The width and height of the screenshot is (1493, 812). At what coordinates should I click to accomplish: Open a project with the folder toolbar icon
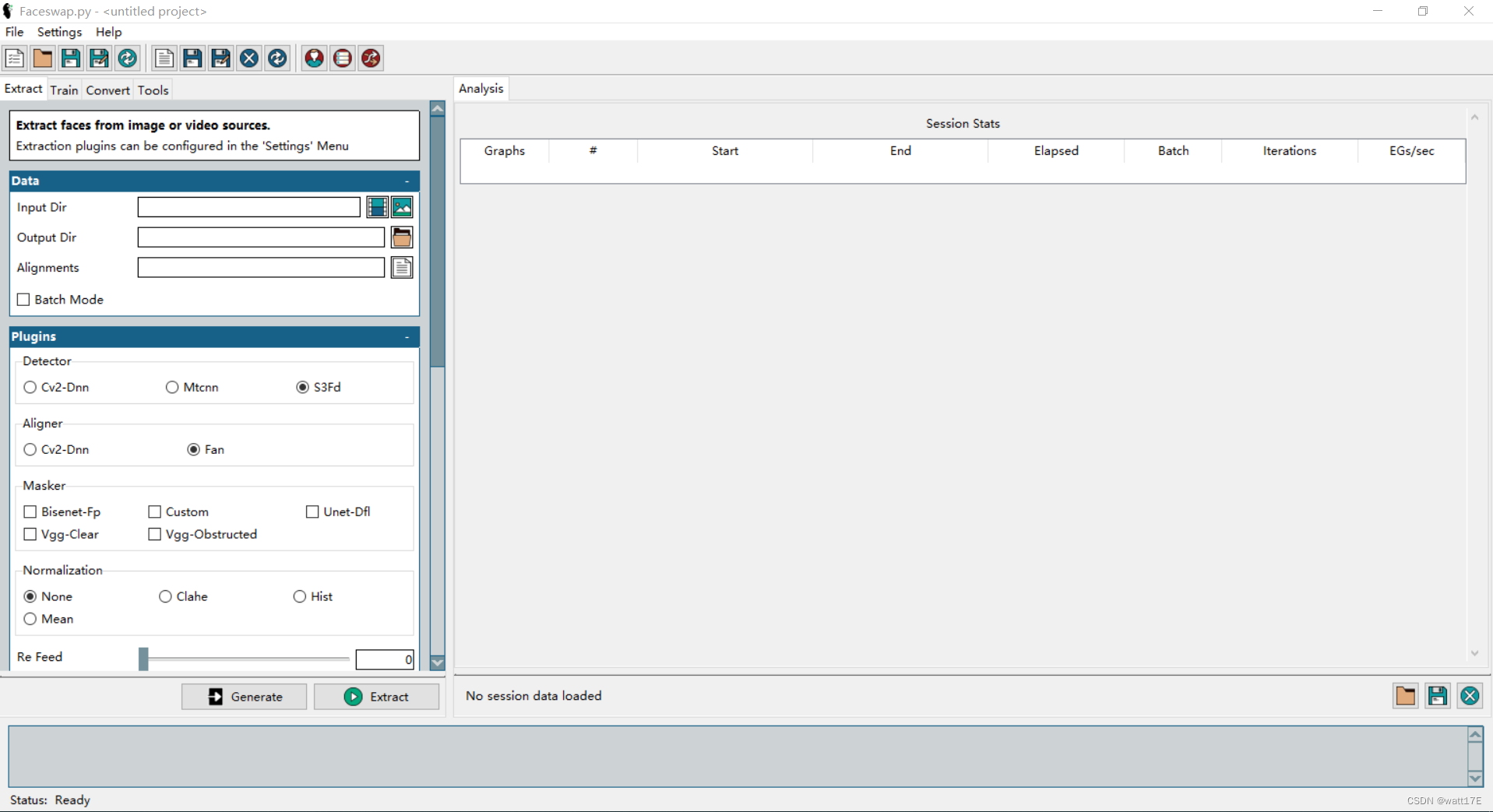[43, 58]
